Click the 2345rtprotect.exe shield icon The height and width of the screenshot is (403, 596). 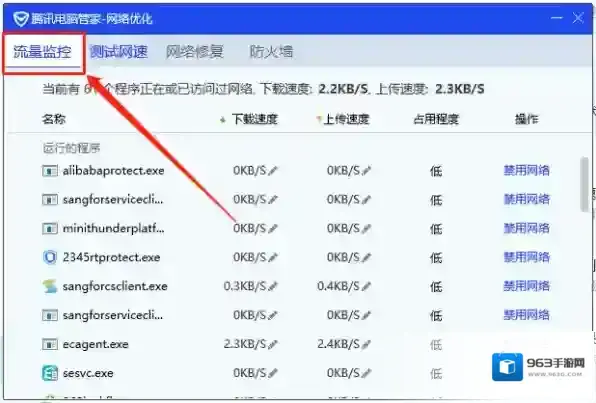point(50,257)
